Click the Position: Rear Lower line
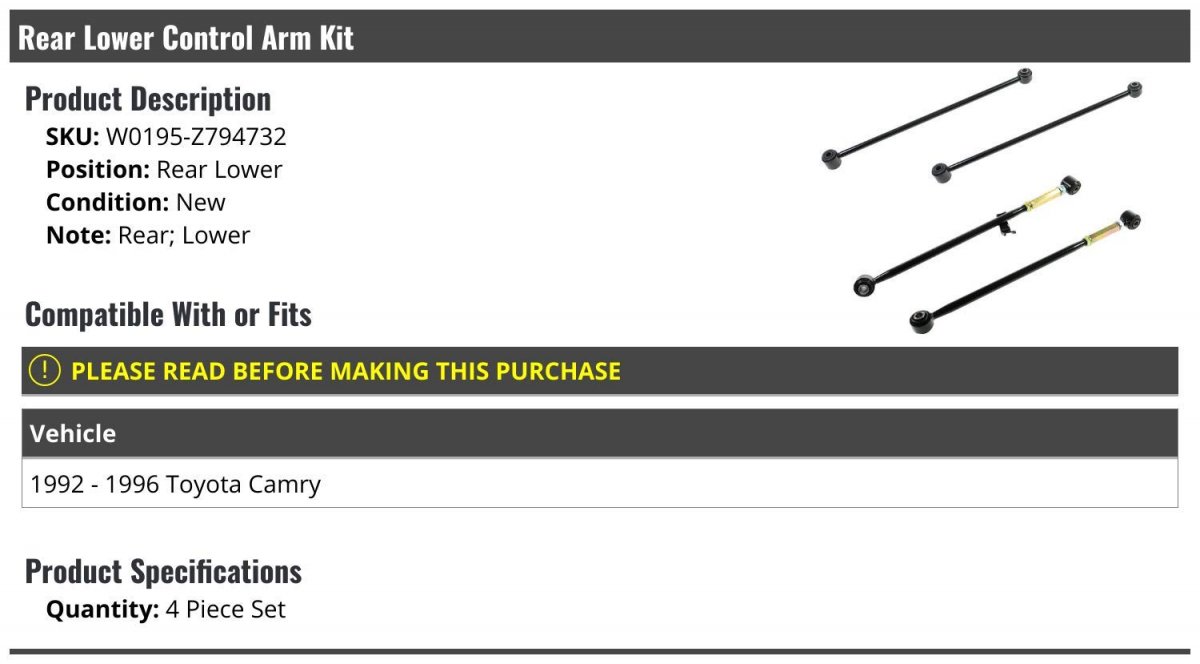1200x664 pixels. (164, 170)
